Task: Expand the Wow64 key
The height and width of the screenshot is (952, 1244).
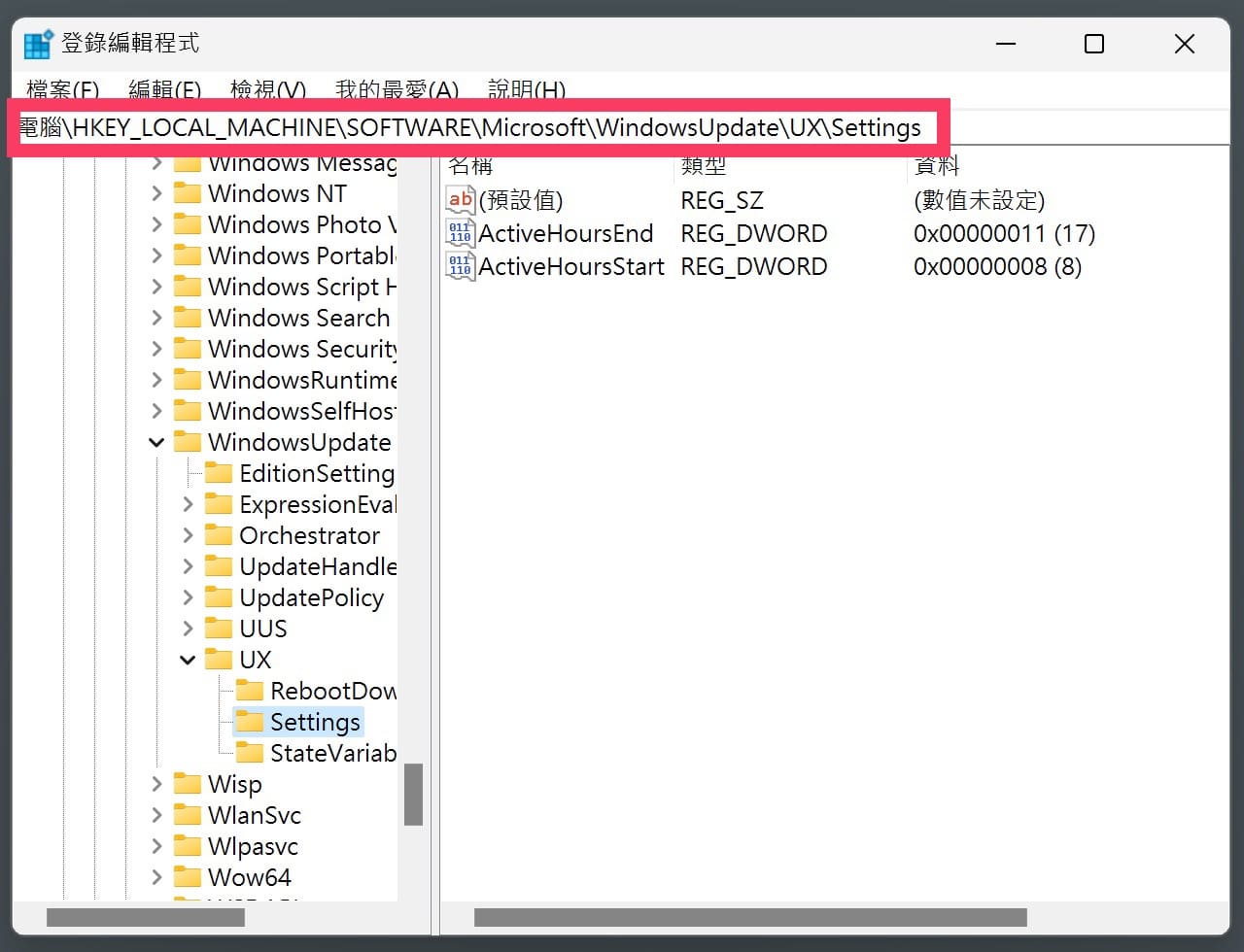Action: [x=156, y=877]
